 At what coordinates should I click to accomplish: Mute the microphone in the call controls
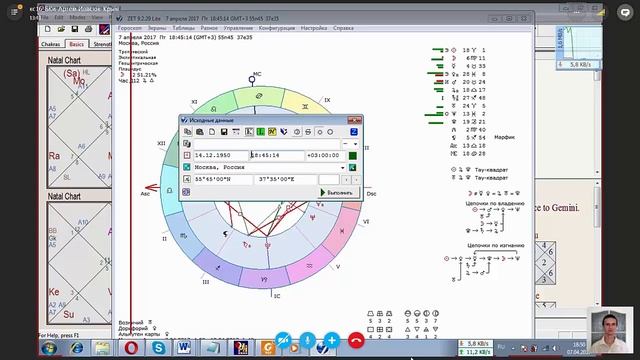click(307, 340)
